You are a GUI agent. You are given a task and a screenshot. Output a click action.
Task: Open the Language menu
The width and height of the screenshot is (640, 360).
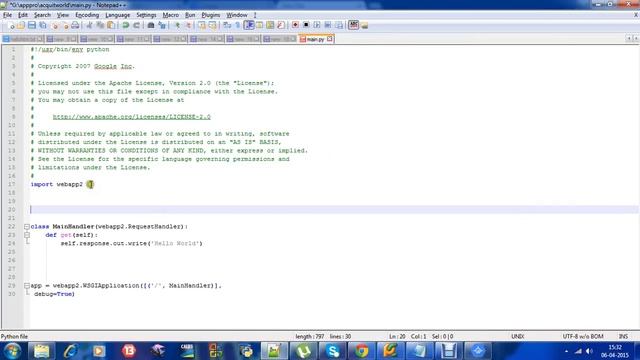tap(118, 15)
